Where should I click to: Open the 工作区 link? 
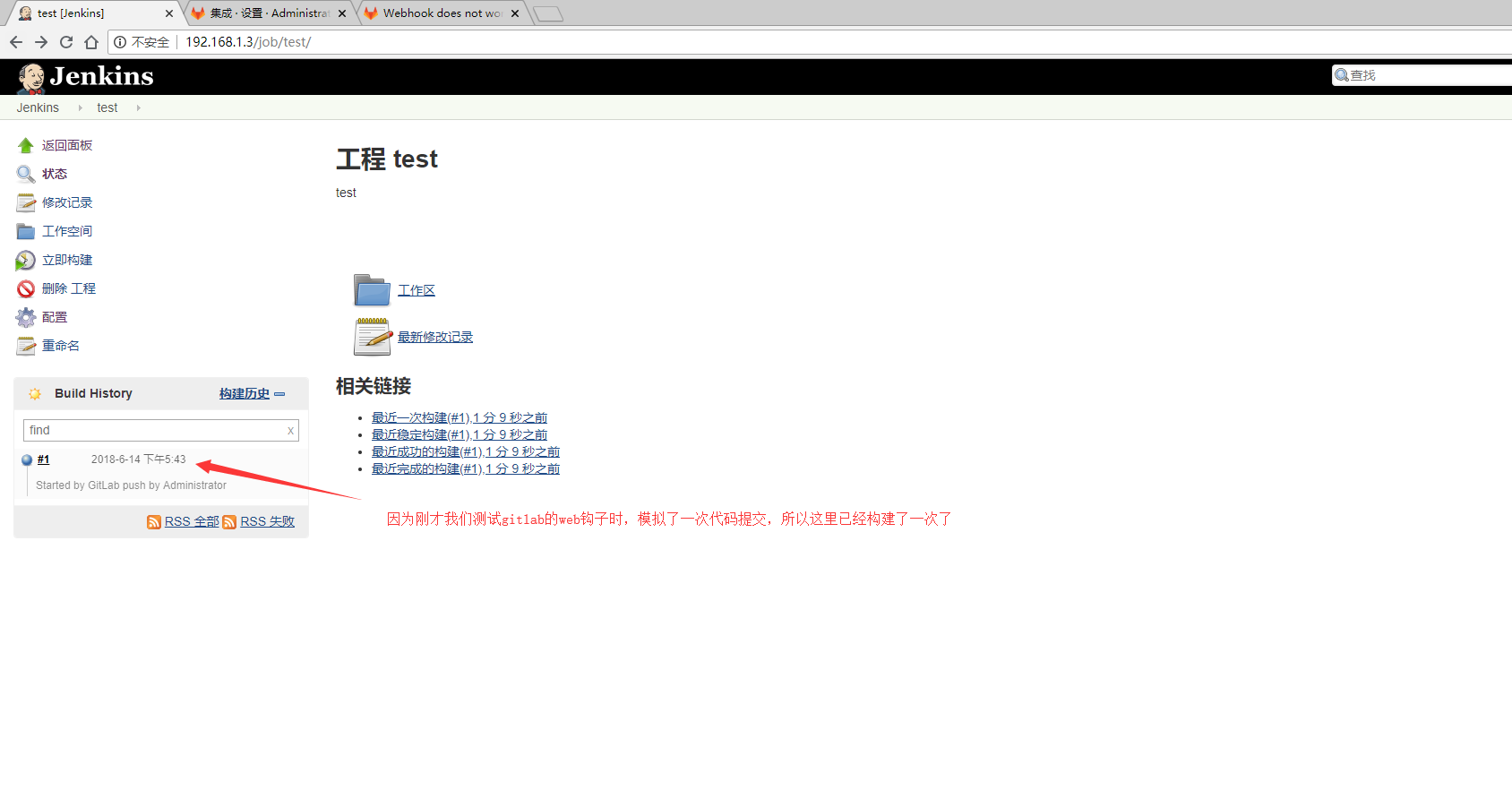(417, 290)
